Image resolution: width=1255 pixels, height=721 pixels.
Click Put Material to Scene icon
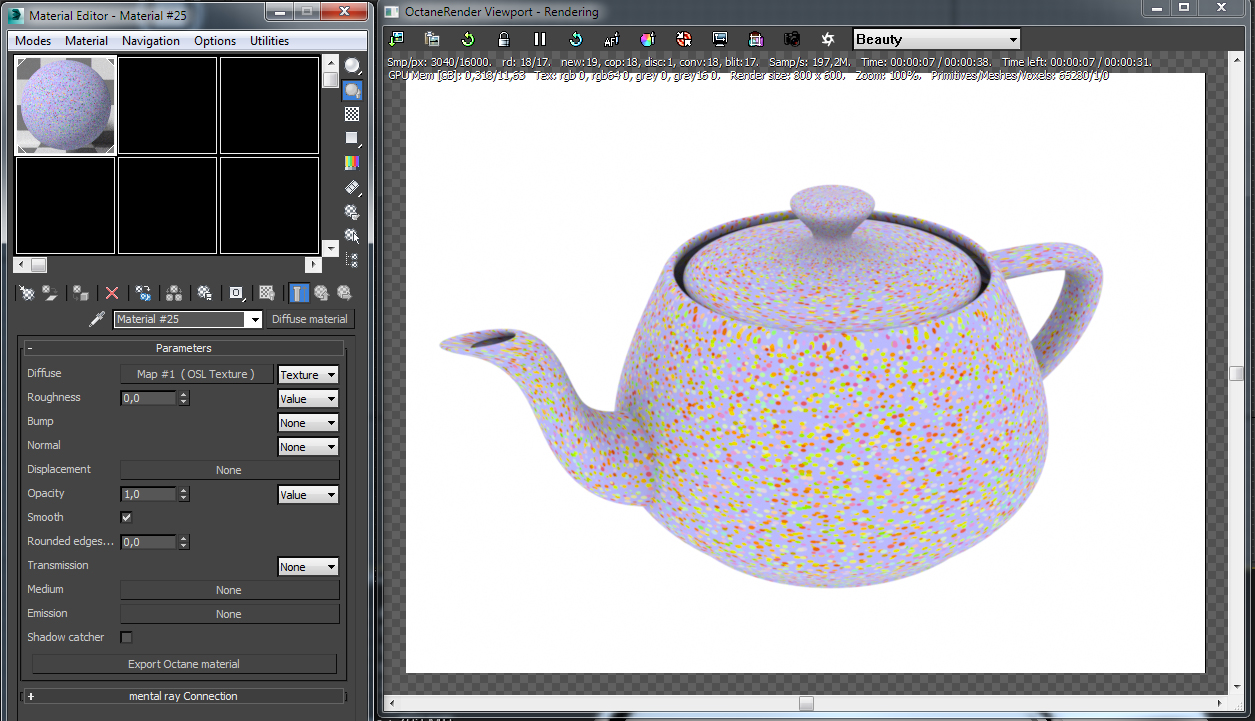coord(50,293)
